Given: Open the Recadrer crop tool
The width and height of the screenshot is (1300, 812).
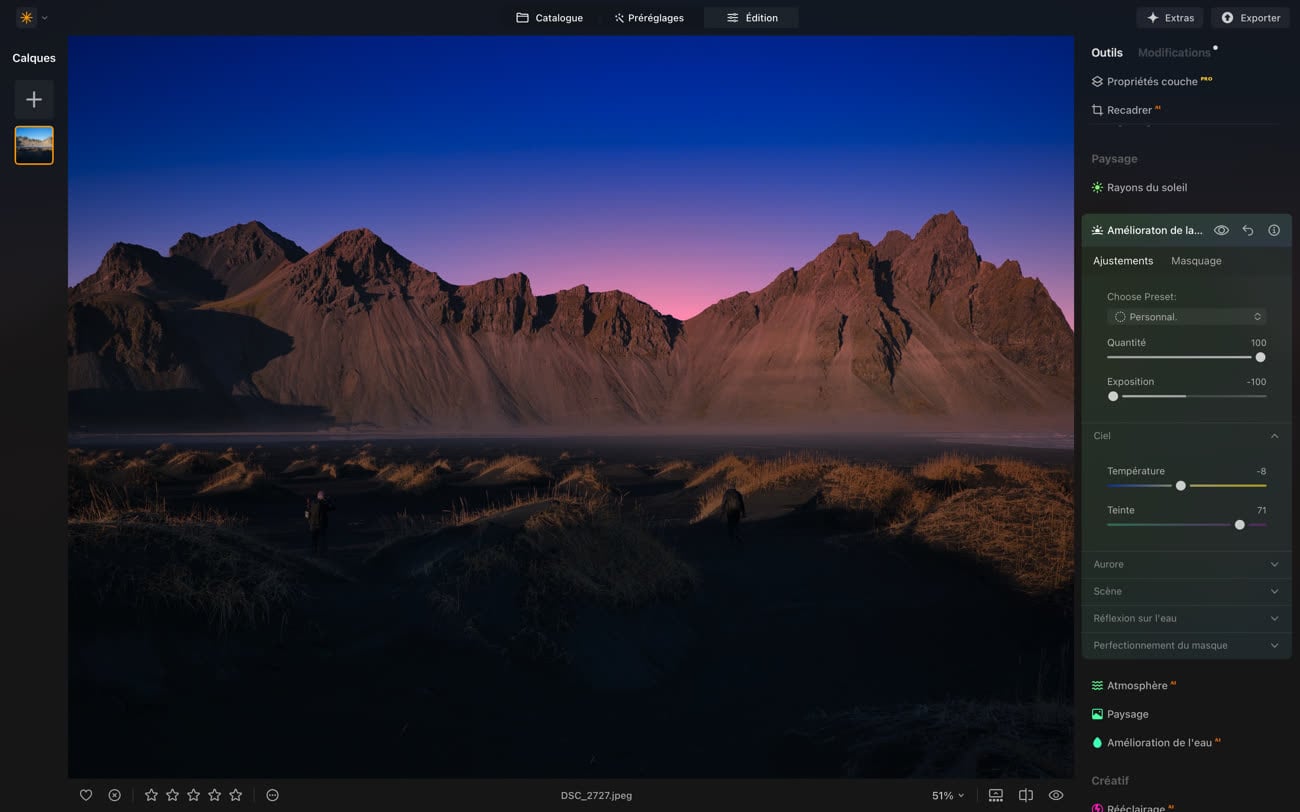Looking at the screenshot, I should coord(1133,110).
